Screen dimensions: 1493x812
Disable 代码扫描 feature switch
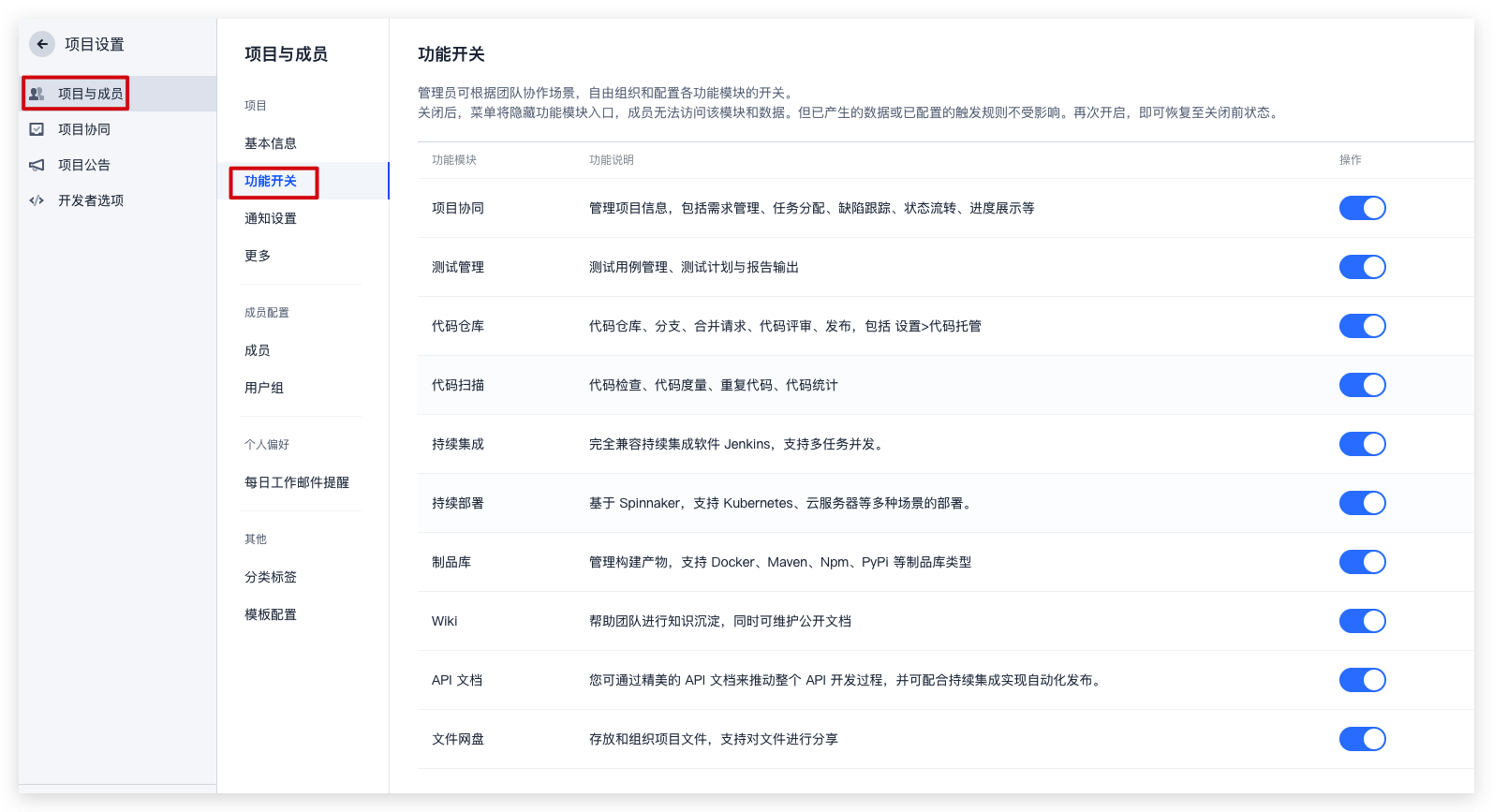point(1362,385)
